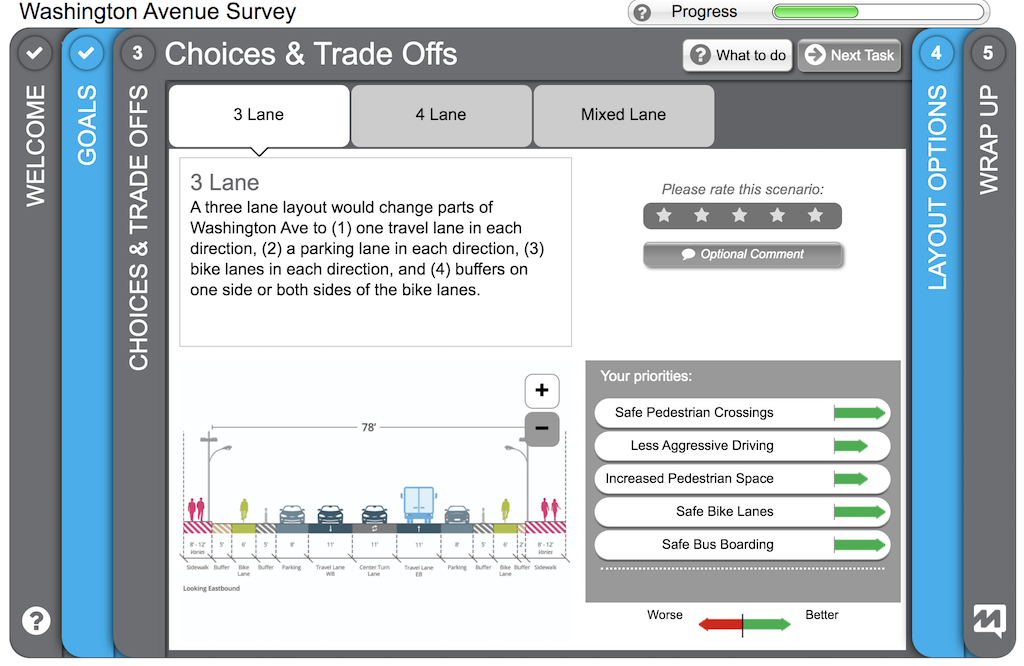Click the step 5 number badge
The height and width of the screenshot is (666, 1024).
[x=988, y=53]
